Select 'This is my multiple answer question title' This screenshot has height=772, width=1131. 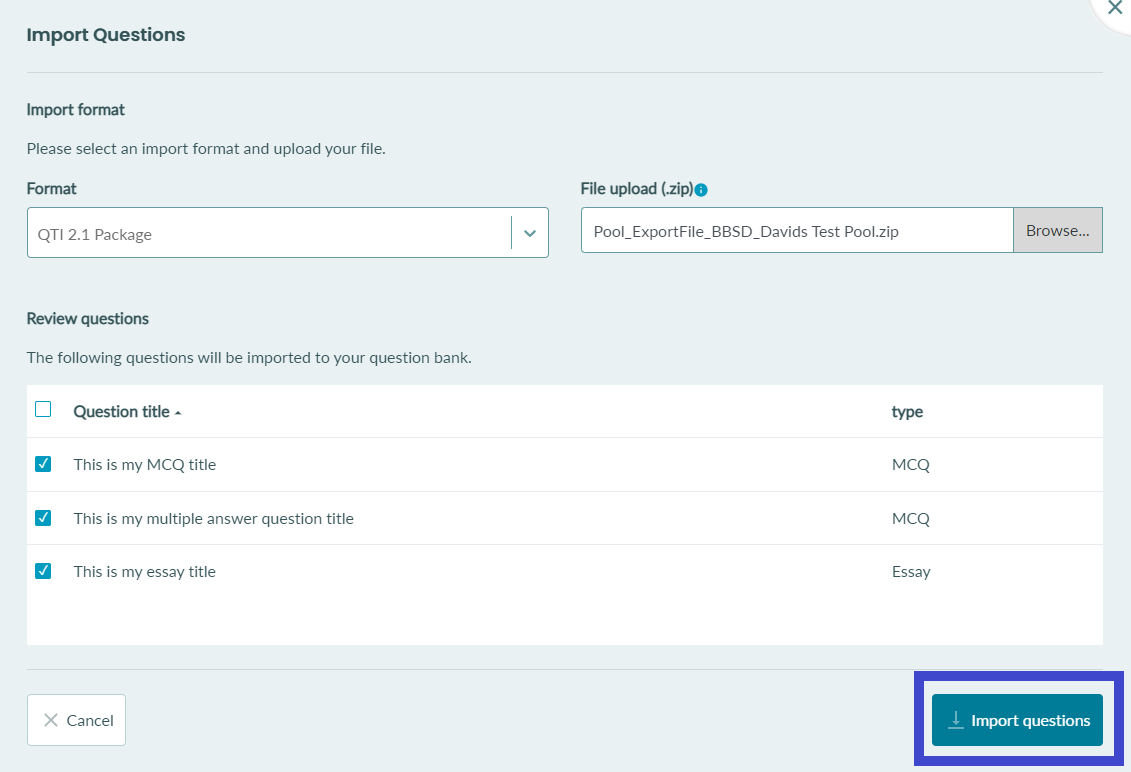(x=214, y=519)
